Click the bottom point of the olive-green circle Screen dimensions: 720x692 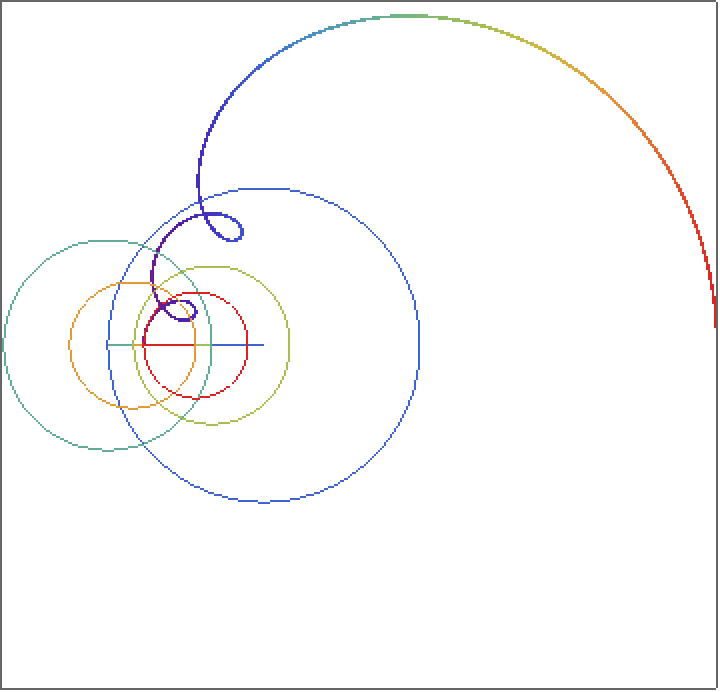[211, 424]
